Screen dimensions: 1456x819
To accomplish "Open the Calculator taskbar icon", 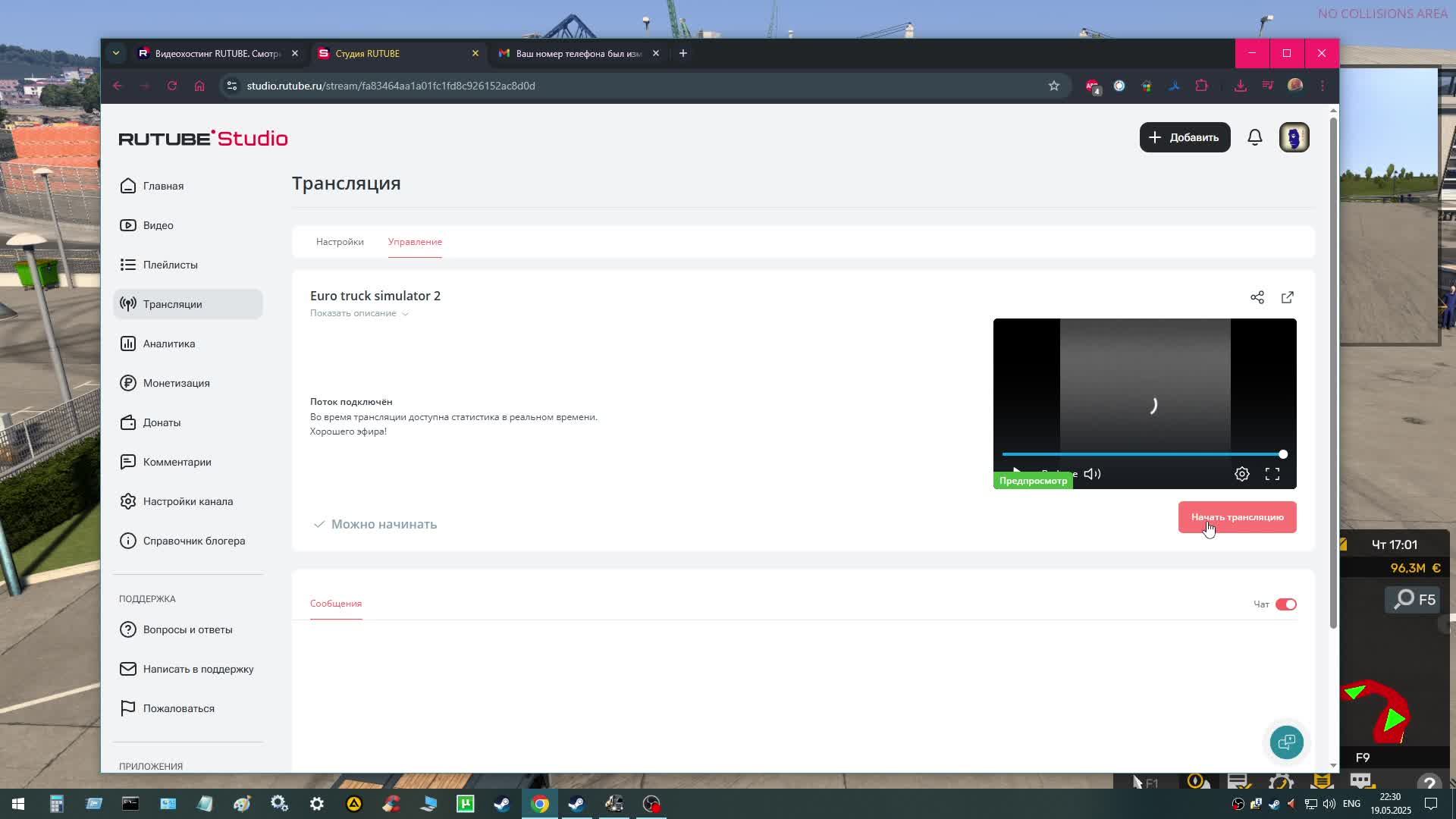I will click(56, 804).
